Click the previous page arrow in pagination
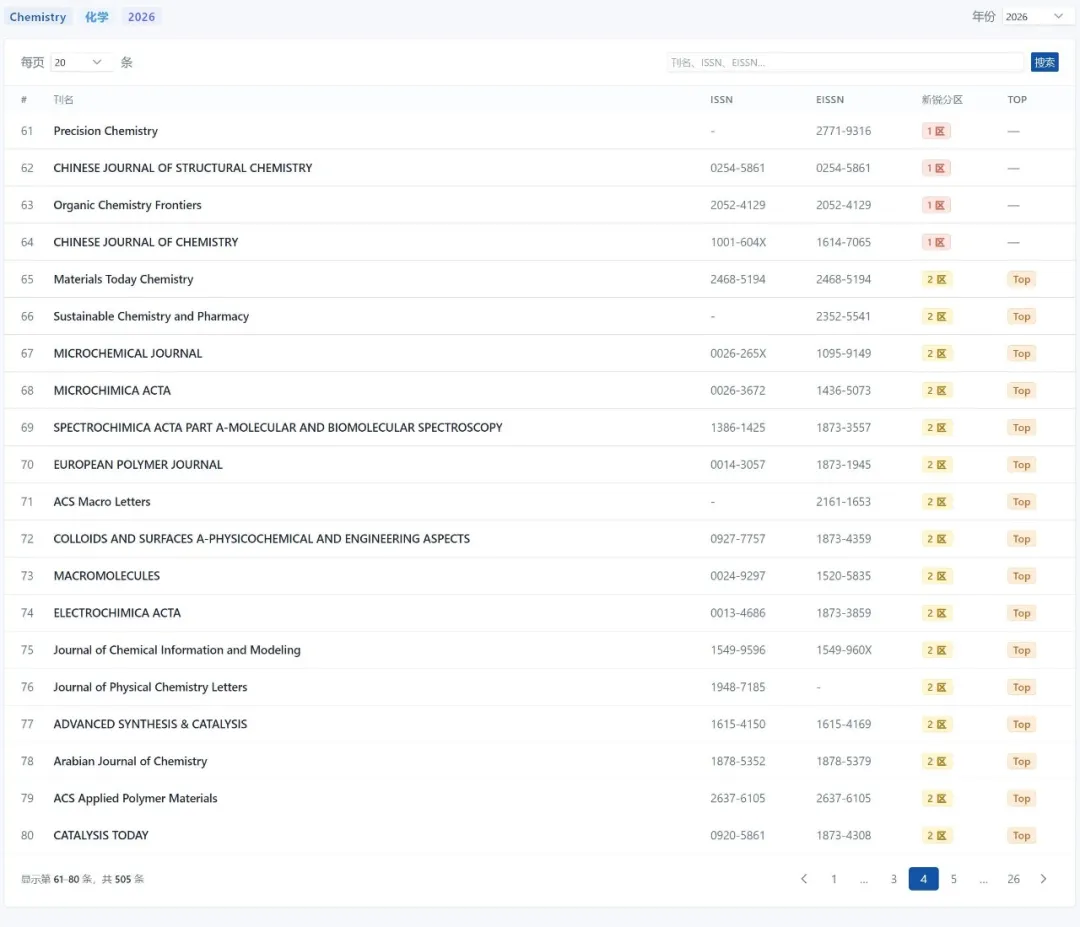Viewport: 1080px width, 927px height. click(x=804, y=879)
